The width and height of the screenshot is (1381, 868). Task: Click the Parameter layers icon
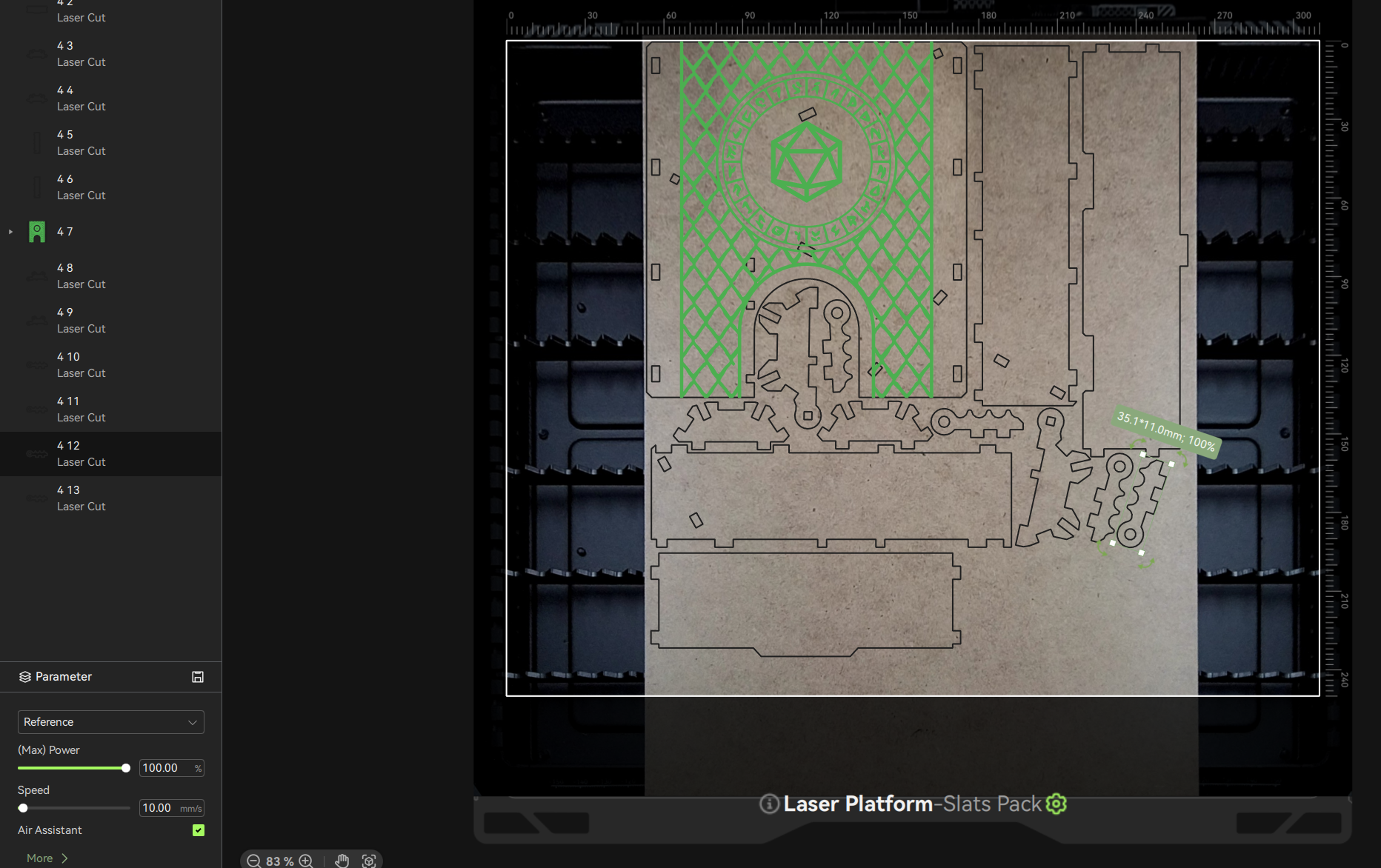click(x=25, y=677)
